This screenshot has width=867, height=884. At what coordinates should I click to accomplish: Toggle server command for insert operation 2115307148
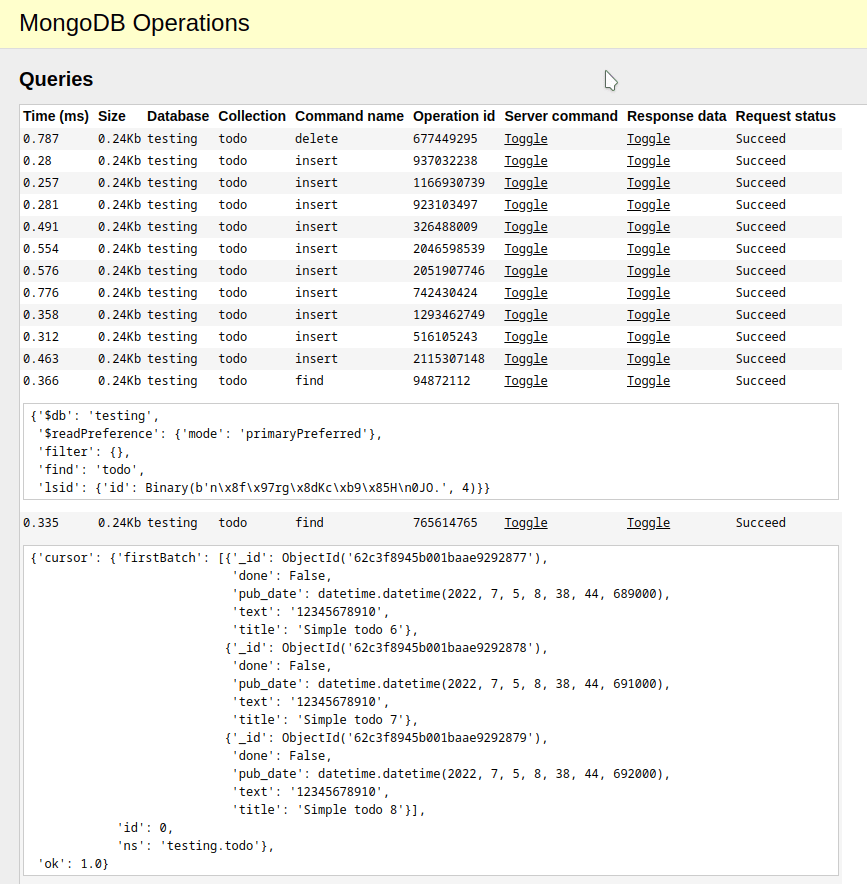[x=525, y=358]
